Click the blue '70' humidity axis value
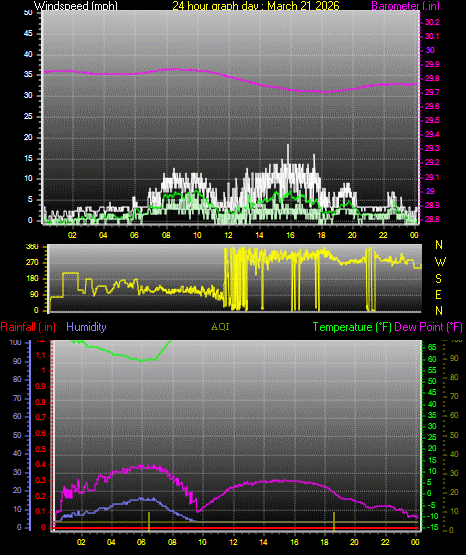Screen dimensions: 466x555 [x=17, y=399]
